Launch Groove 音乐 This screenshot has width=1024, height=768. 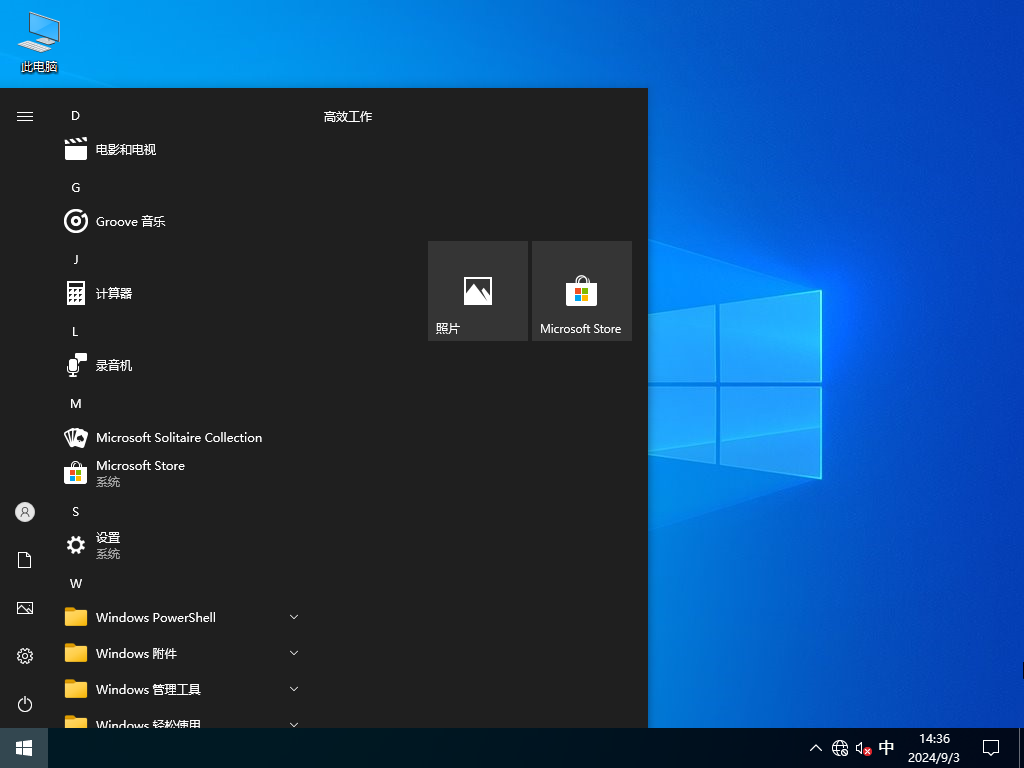coord(129,221)
